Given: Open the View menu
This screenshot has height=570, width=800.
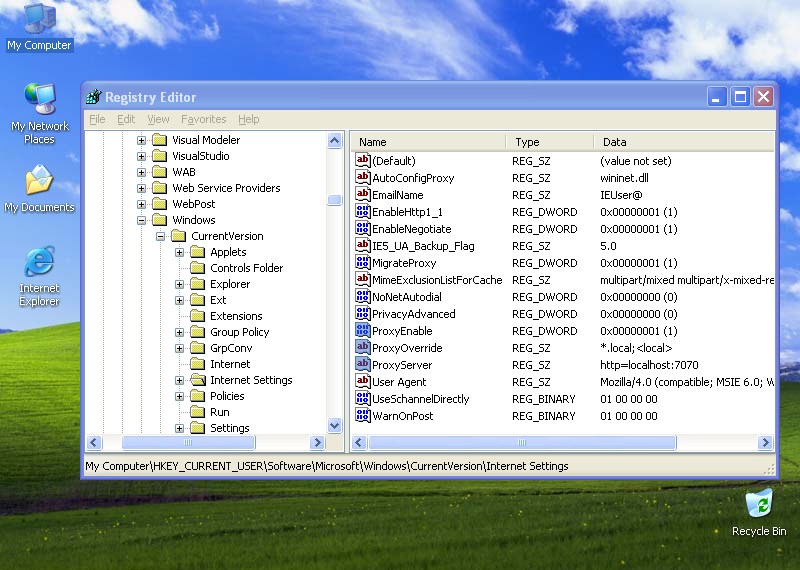Looking at the screenshot, I should point(158,119).
